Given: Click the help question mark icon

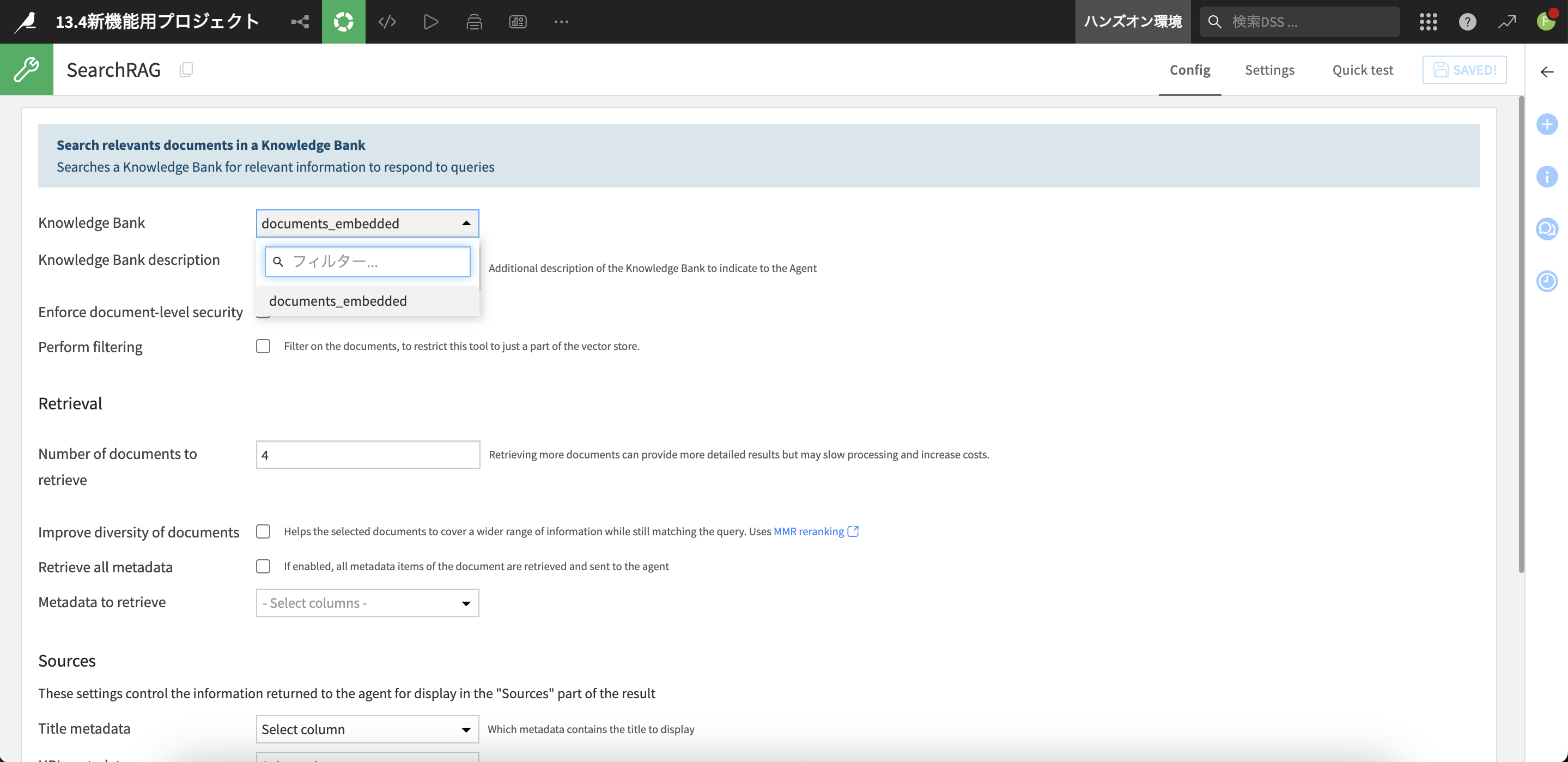Looking at the screenshot, I should pos(1467,22).
